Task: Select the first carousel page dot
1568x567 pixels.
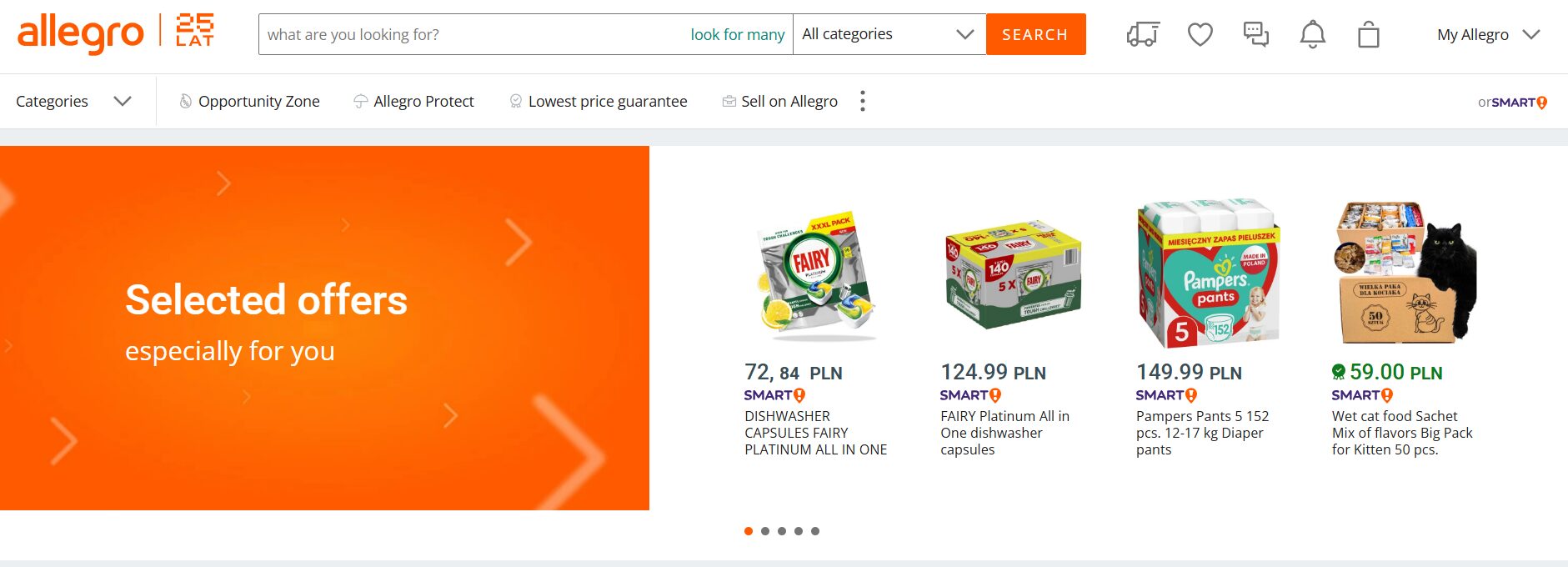Action: pyautogui.click(x=749, y=531)
